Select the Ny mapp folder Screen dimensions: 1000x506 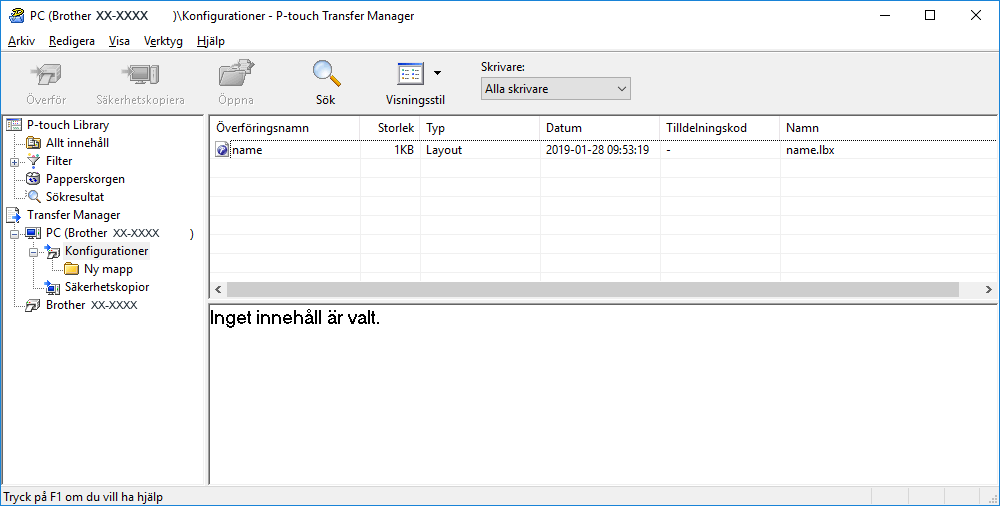(x=108, y=269)
